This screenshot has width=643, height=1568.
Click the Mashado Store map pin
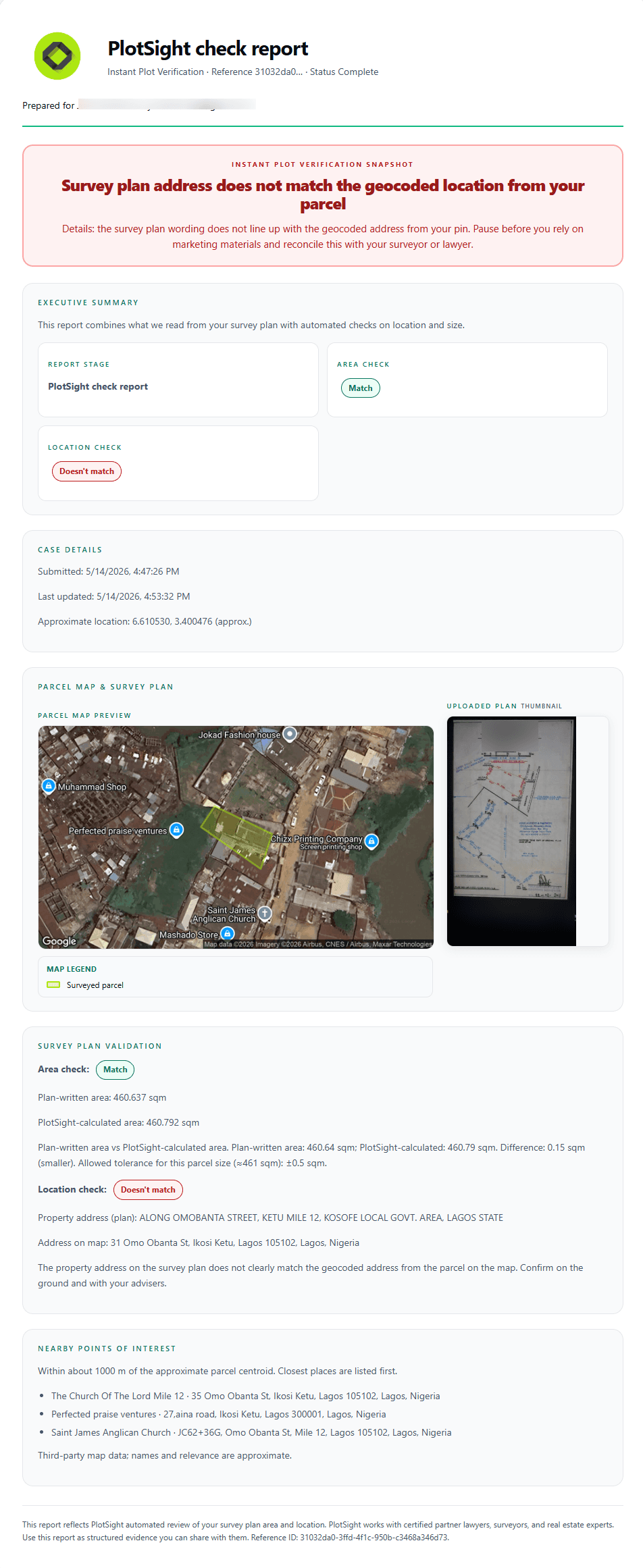228,934
